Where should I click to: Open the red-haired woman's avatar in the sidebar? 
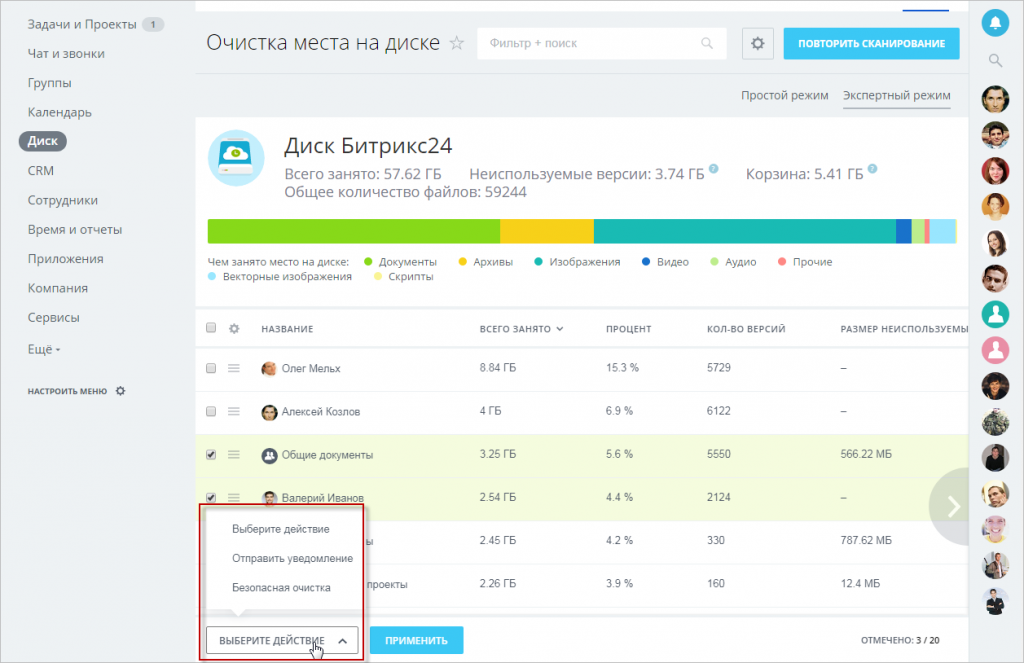(995, 171)
